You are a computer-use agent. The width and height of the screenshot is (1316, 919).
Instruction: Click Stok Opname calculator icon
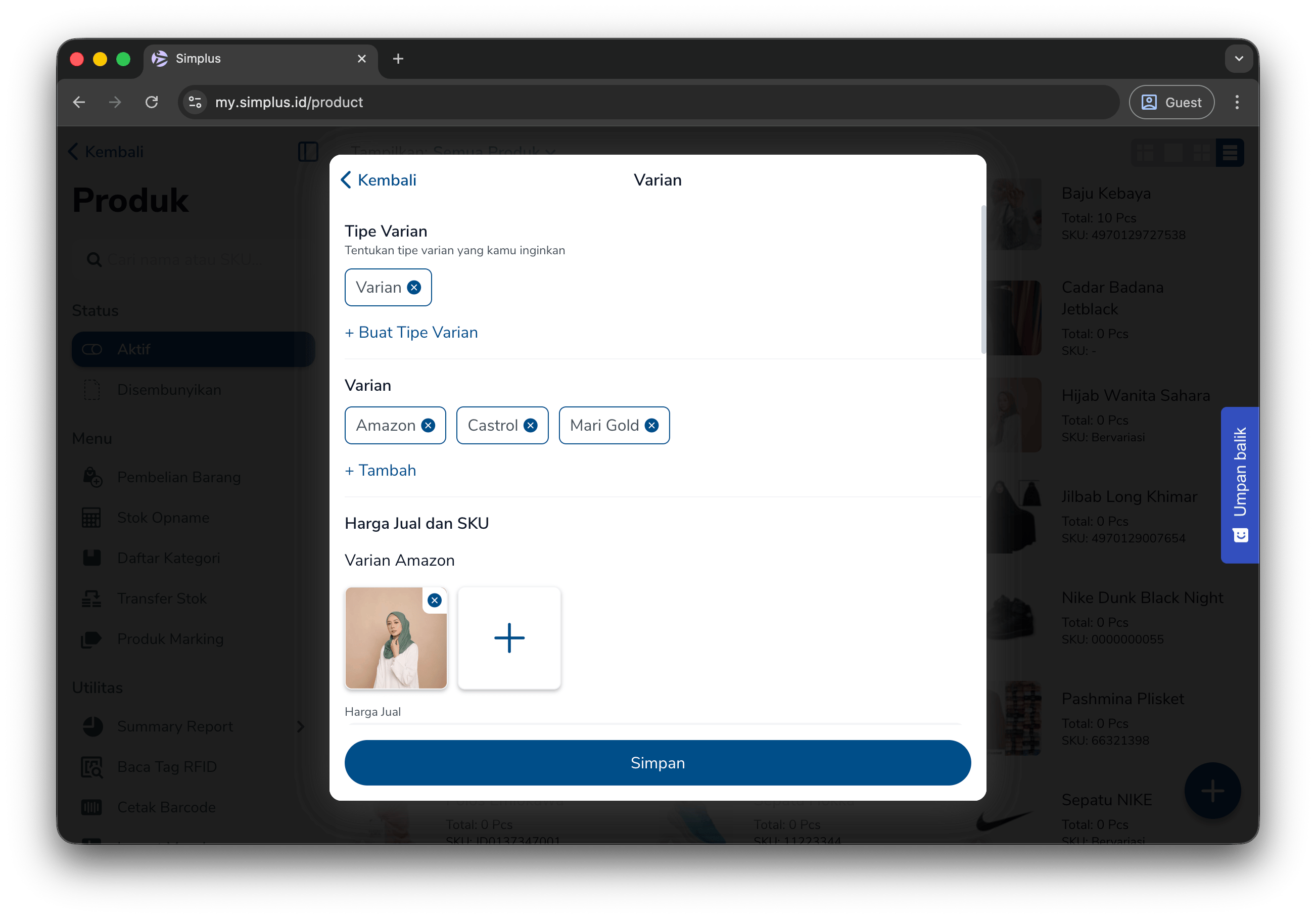click(91, 518)
